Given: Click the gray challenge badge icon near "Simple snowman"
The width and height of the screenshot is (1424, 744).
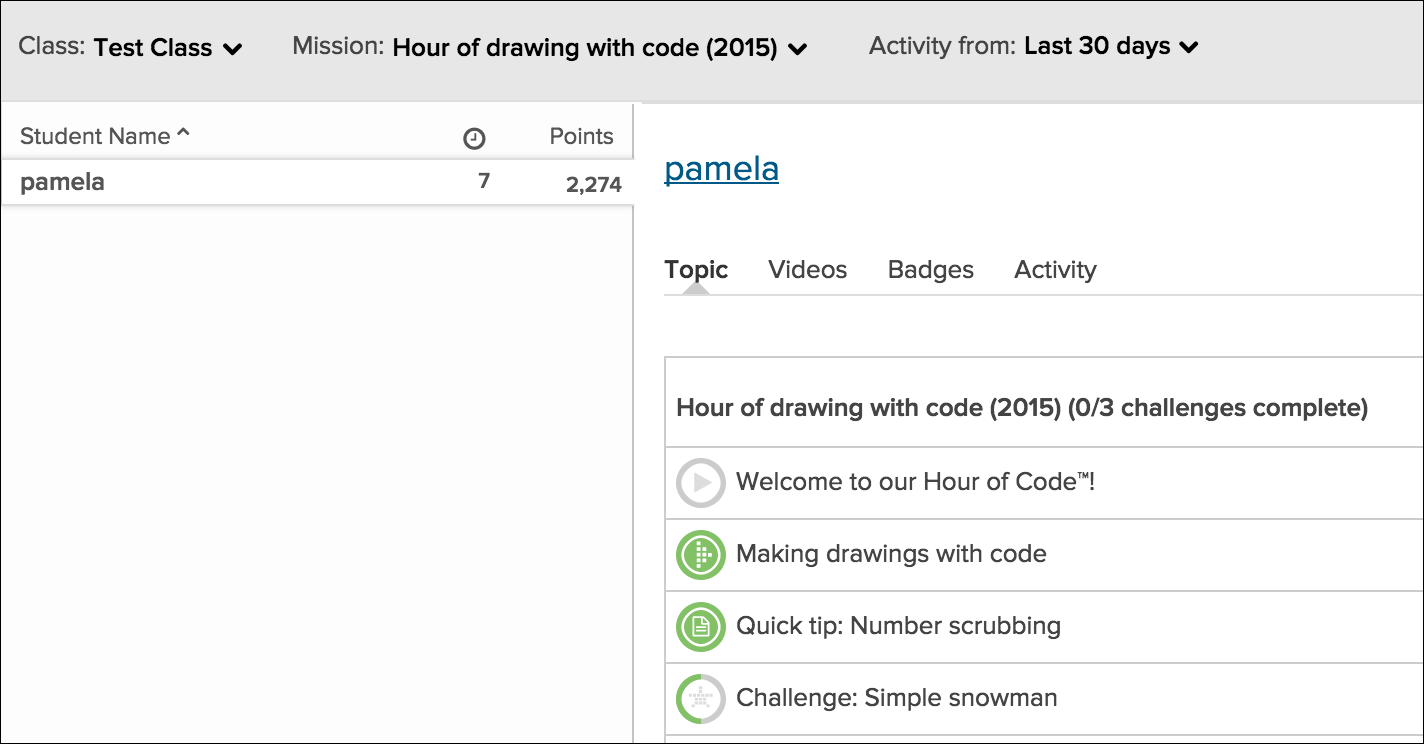Looking at the screenshot, I should click(700, 699).
